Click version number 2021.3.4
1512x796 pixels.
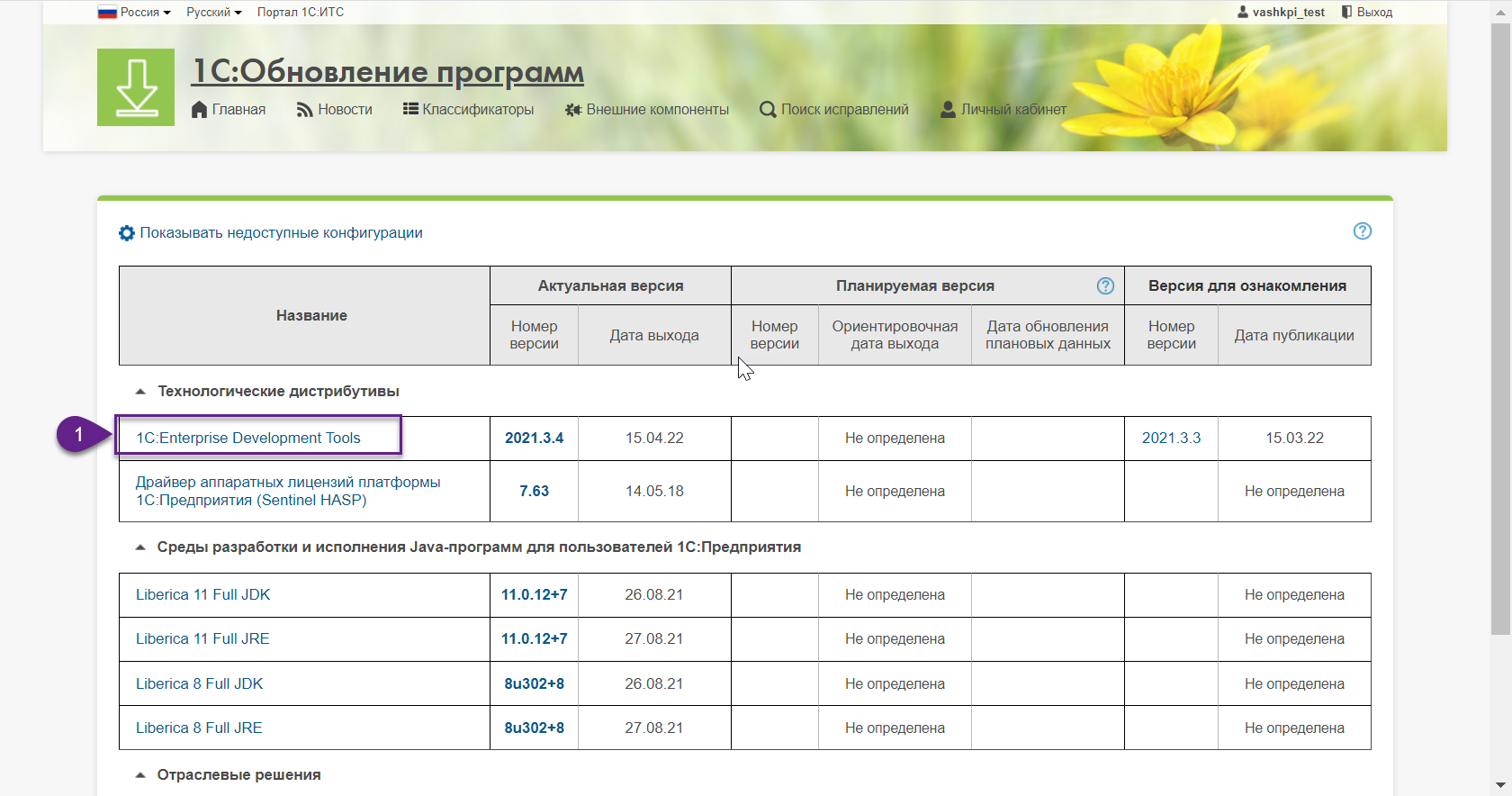click(534, 439)
